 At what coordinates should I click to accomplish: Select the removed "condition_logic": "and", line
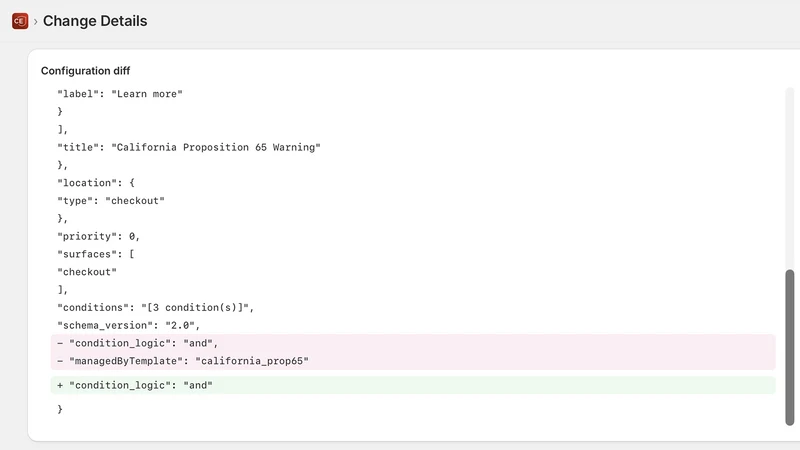point(413,343)
